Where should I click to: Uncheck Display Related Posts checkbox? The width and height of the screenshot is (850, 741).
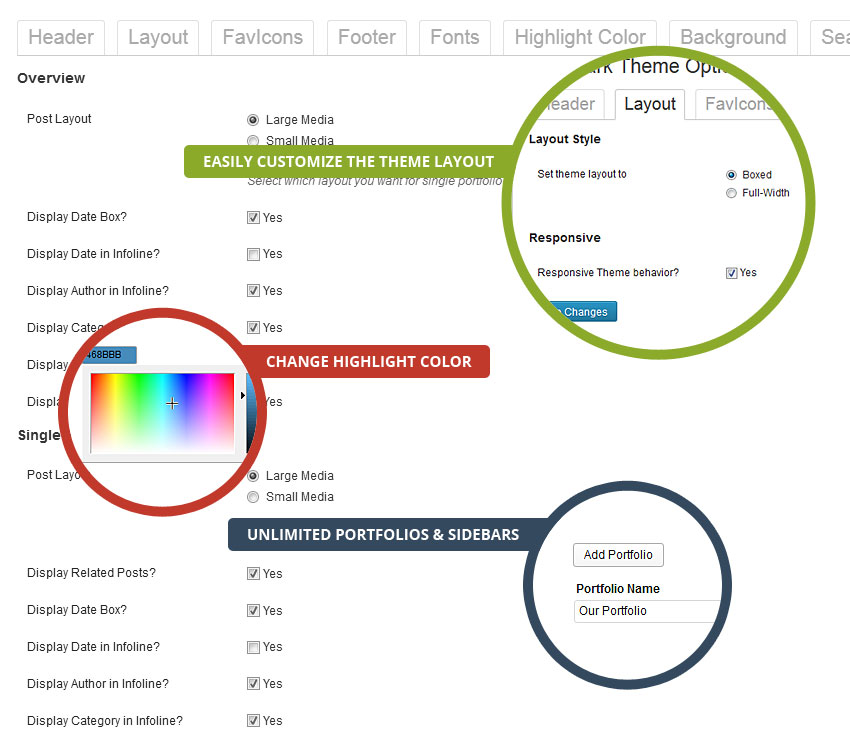[253, 574]
